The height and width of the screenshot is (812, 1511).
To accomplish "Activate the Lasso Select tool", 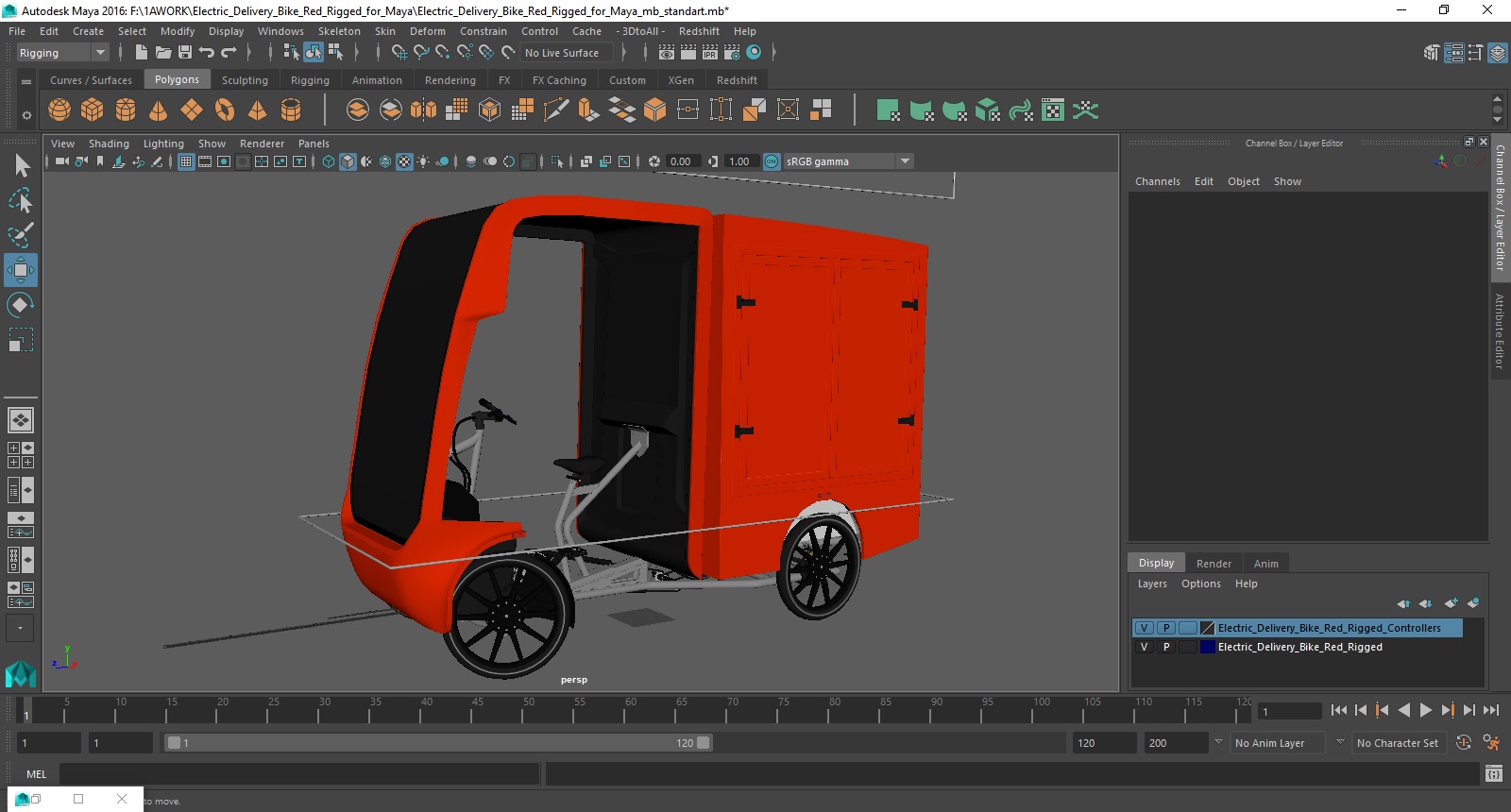I will click(x=21, y=200).
